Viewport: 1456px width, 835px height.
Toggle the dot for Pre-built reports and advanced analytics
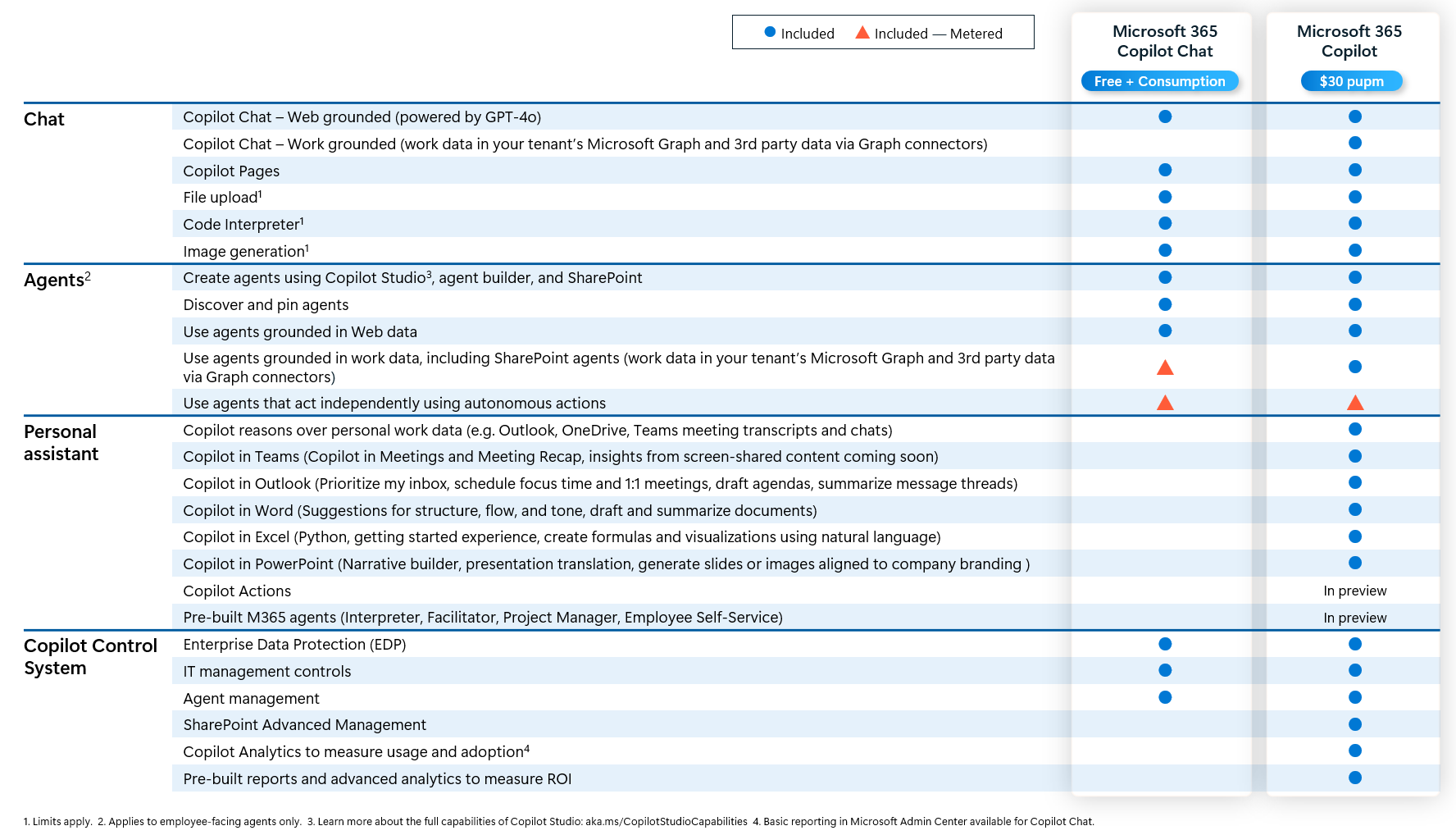coord(1355,777)
